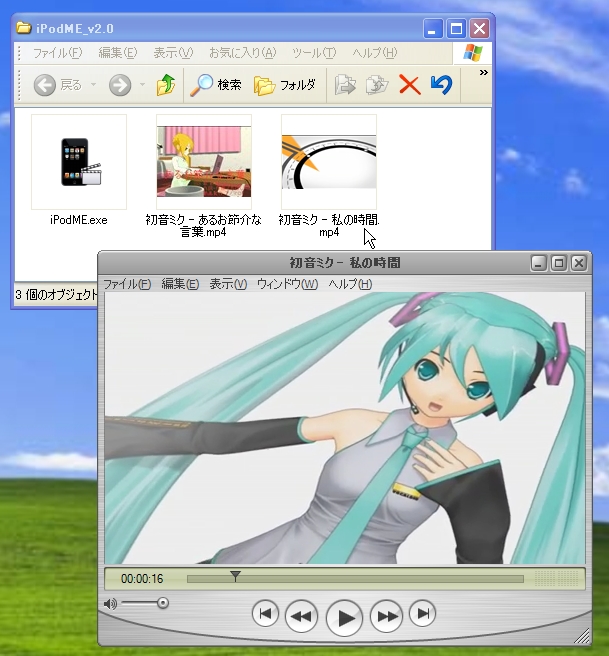
Task: Open the Search (検索) toolbar button
Action: click(x=215, y=85)
